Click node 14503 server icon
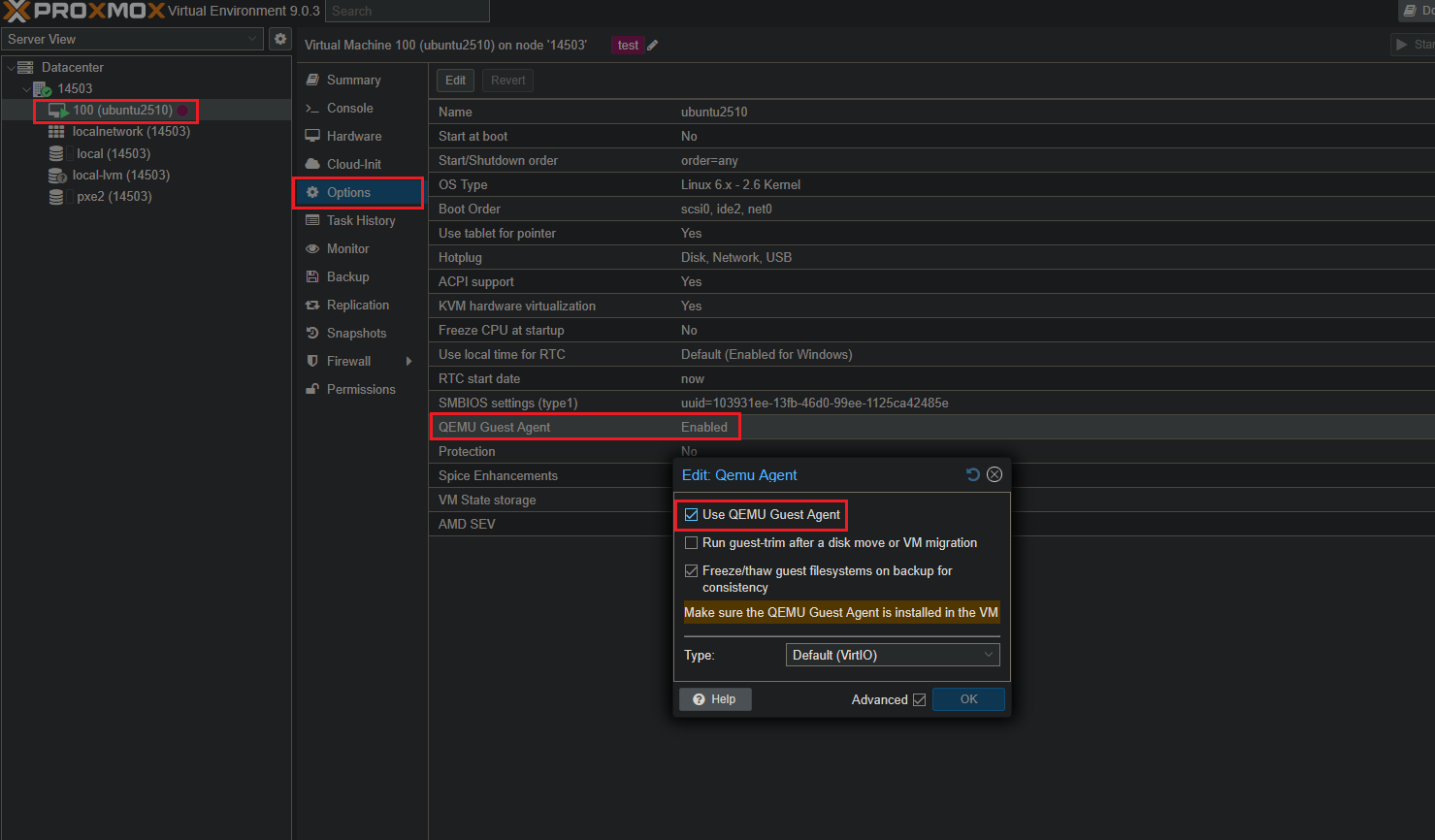 coord(42,89)
